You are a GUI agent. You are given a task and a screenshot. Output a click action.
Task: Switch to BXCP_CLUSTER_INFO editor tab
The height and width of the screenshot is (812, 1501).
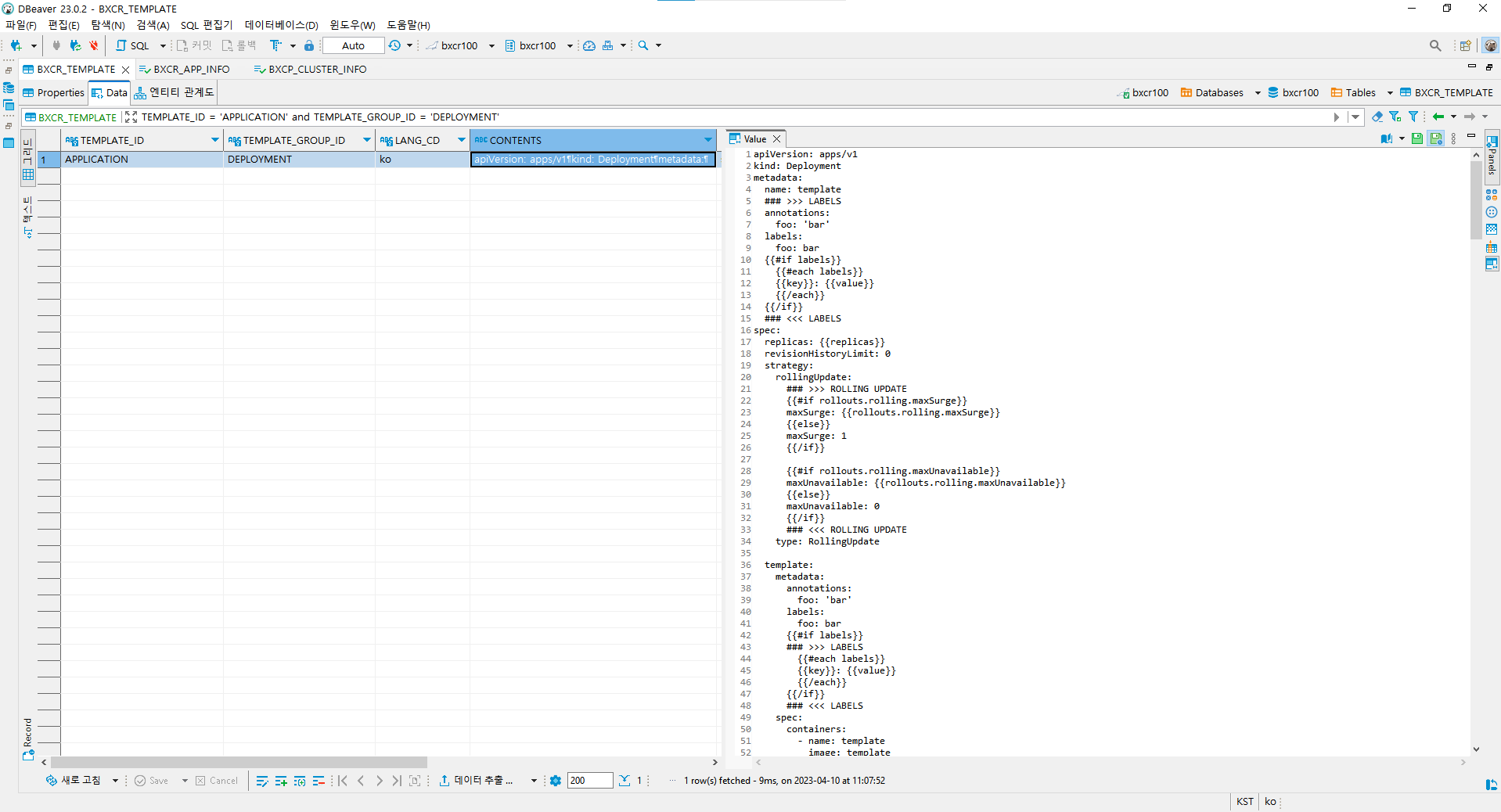click(x=311, y=69)
